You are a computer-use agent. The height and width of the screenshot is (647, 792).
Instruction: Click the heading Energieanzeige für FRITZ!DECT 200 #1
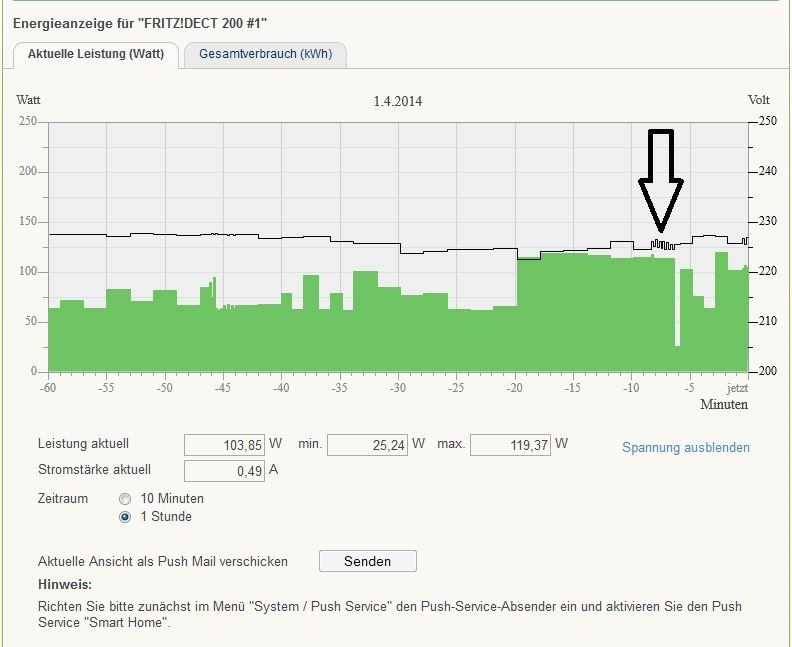click(140, 23)
